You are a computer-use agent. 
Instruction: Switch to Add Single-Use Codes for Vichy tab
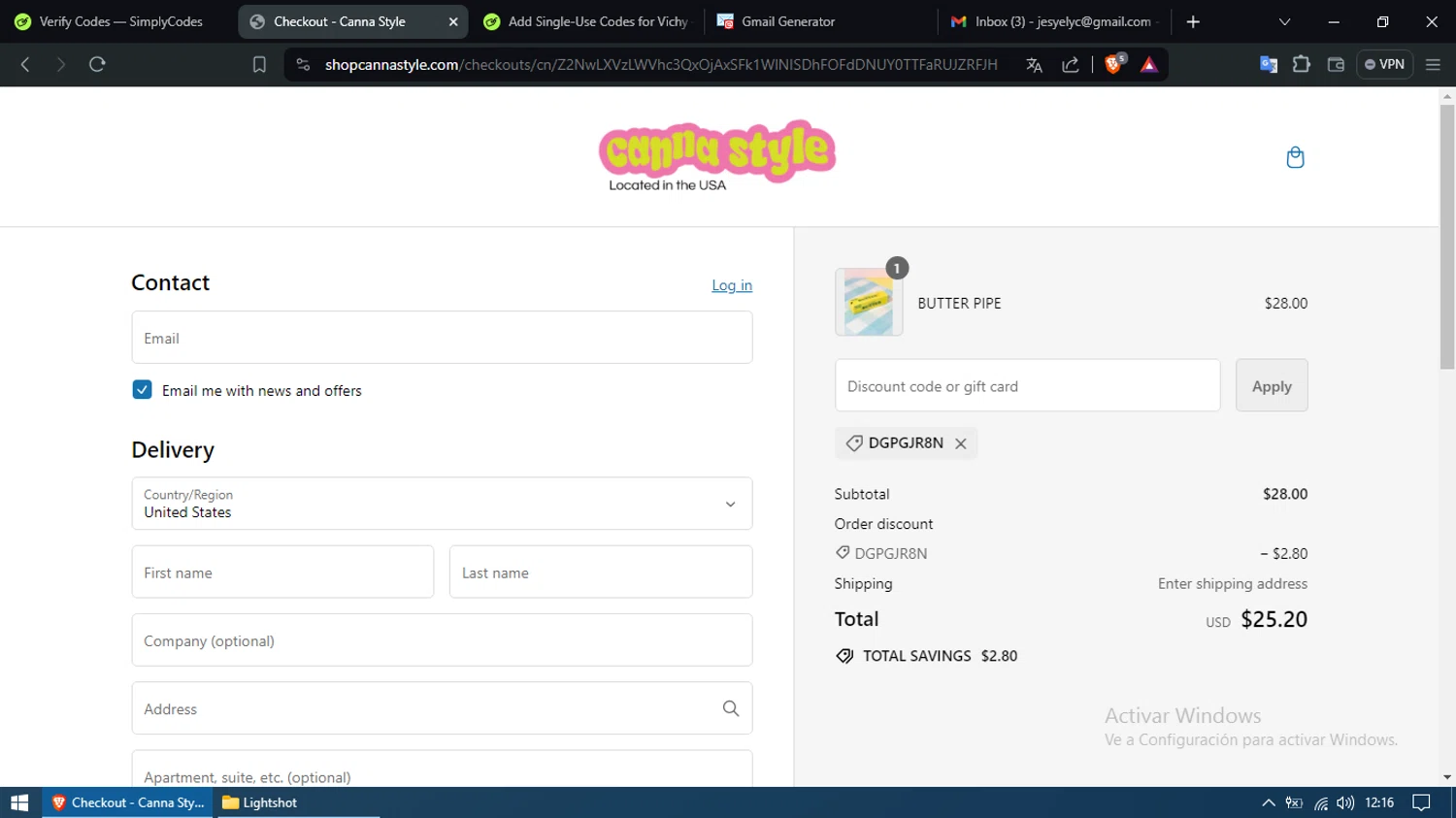(x=586, y=21)
